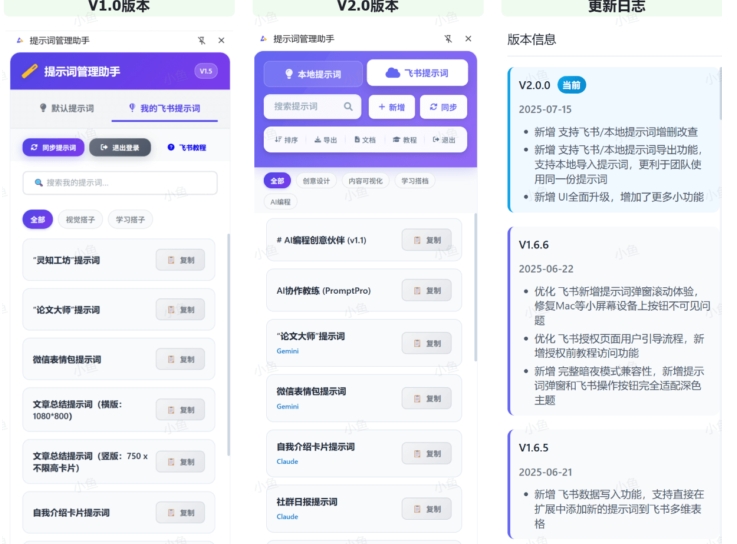Copy AI编程创意伙伴 (v1.1) prompt
The height and width of the screenshot is (544, 737).
427,240
